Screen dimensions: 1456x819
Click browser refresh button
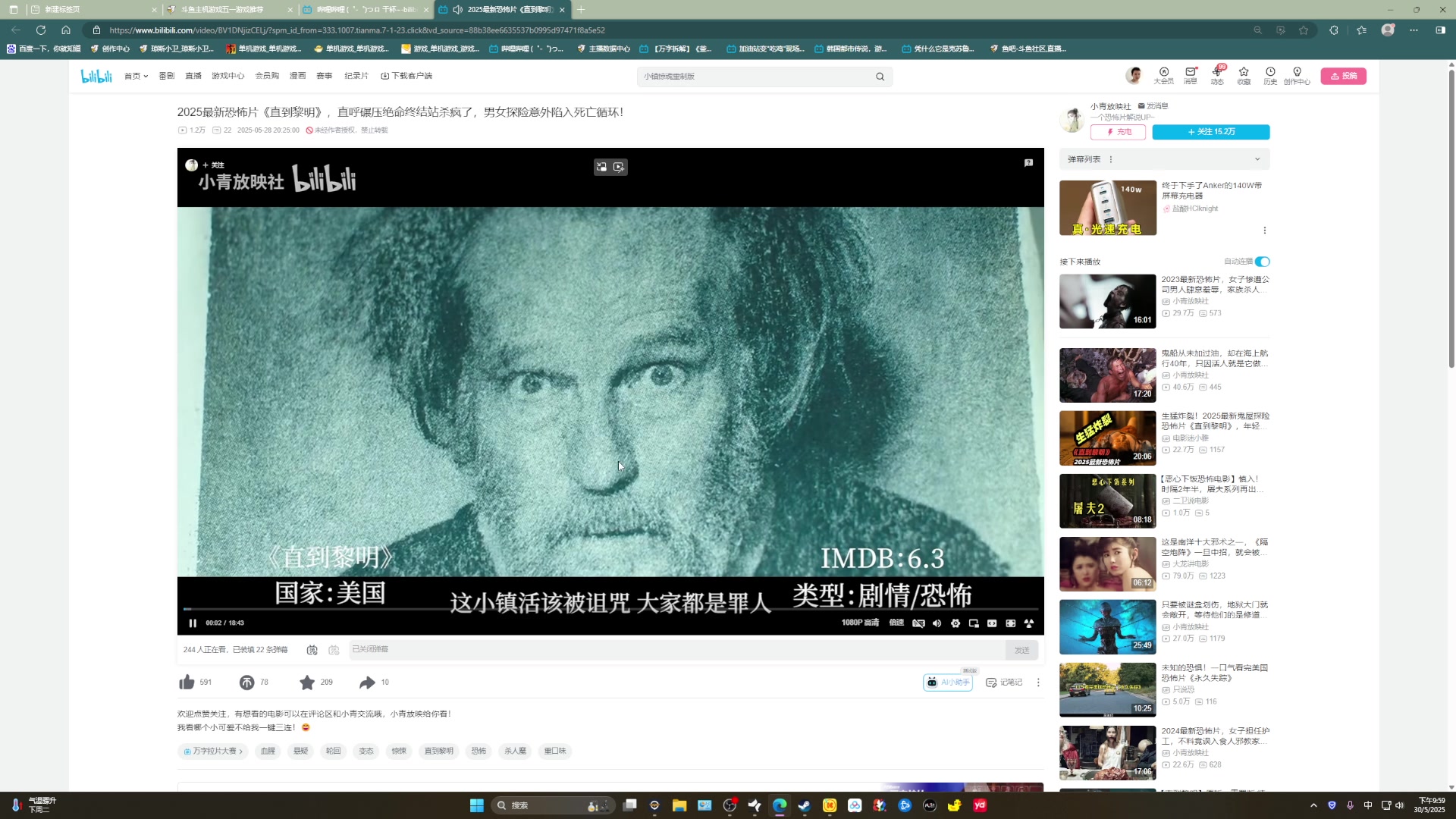coord(41,30)
